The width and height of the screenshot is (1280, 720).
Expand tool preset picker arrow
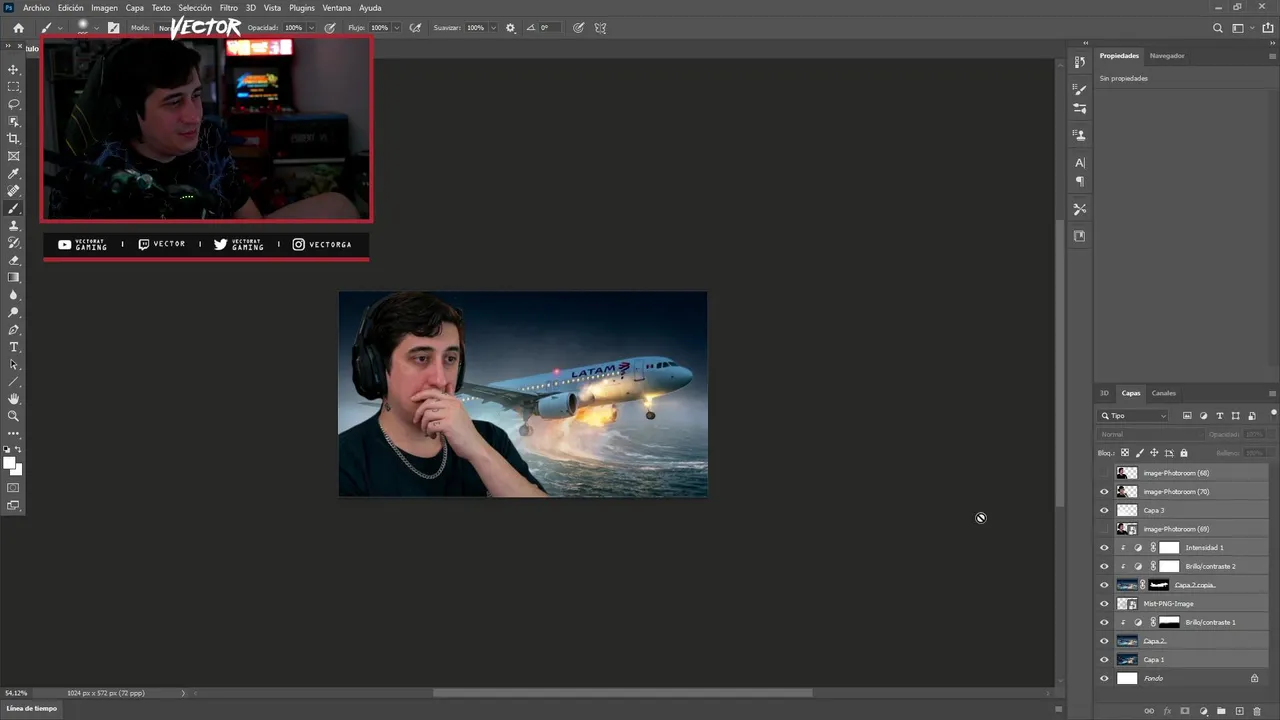pyautogui.click(x=60, y=28)
